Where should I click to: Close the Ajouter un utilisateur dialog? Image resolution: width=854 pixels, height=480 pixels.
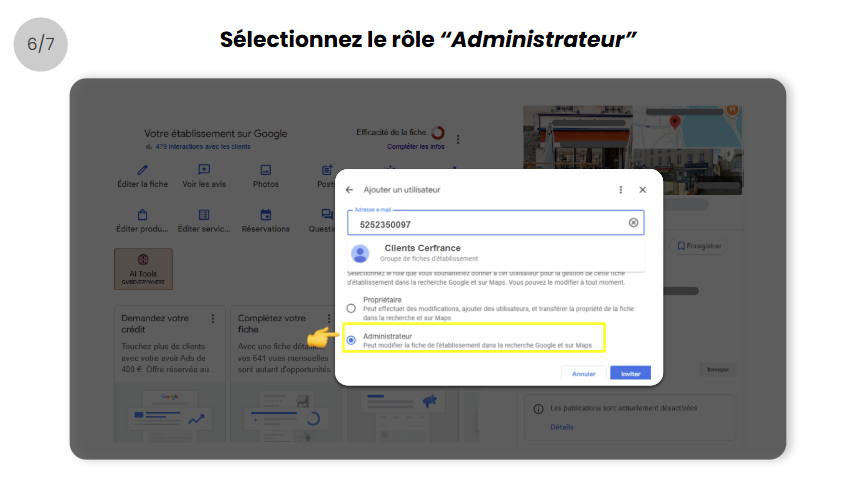coord(642,189)
